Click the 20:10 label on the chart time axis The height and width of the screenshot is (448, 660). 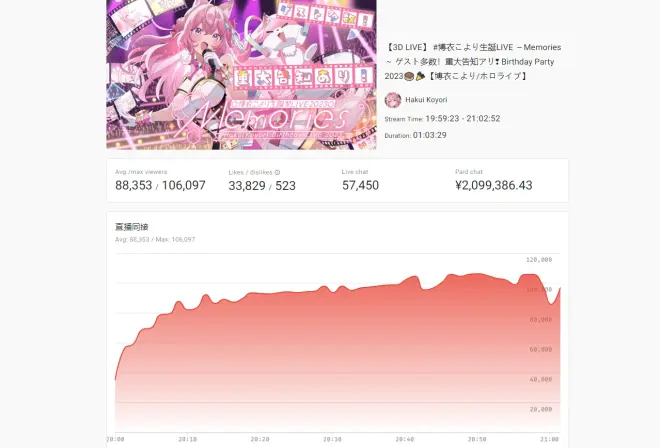click(187, 439)
